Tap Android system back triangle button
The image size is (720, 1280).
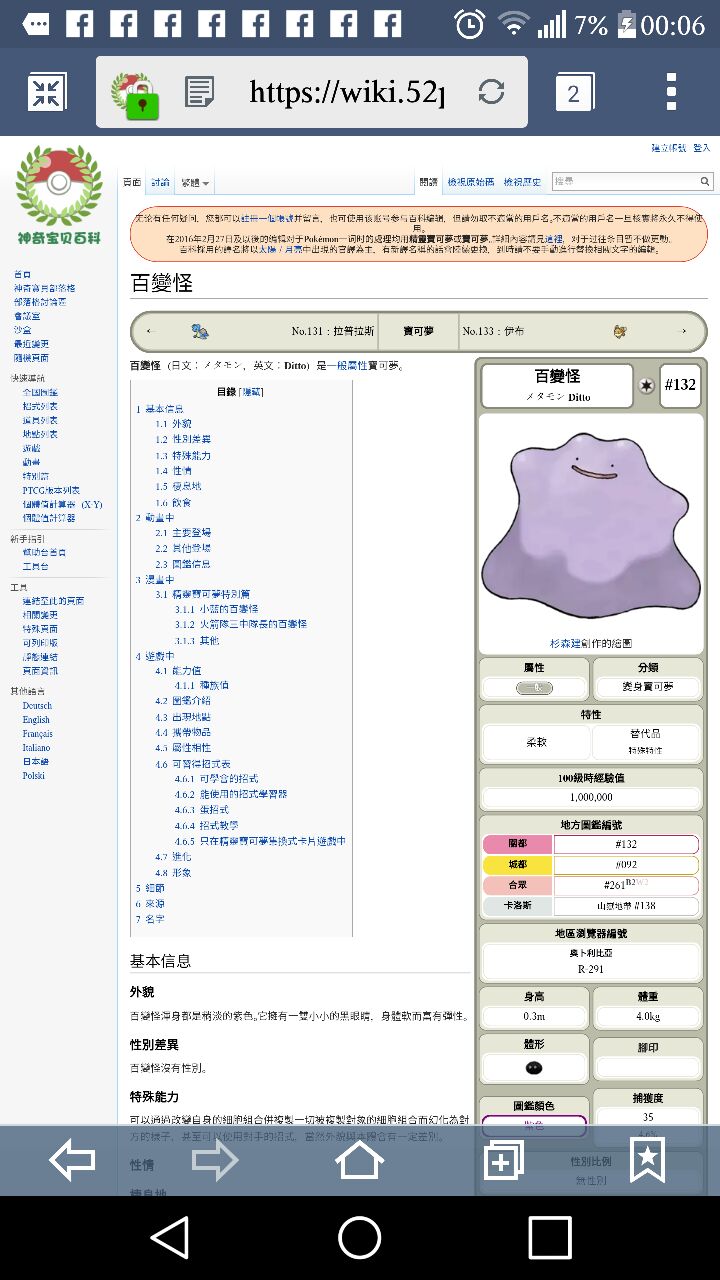point(170,1237)
